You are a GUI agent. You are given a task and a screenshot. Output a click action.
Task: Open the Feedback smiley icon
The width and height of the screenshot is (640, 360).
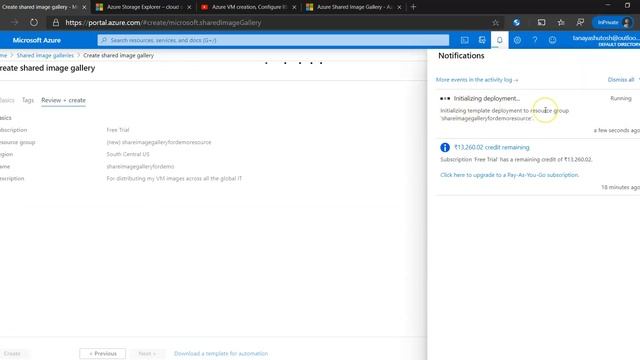552,40
